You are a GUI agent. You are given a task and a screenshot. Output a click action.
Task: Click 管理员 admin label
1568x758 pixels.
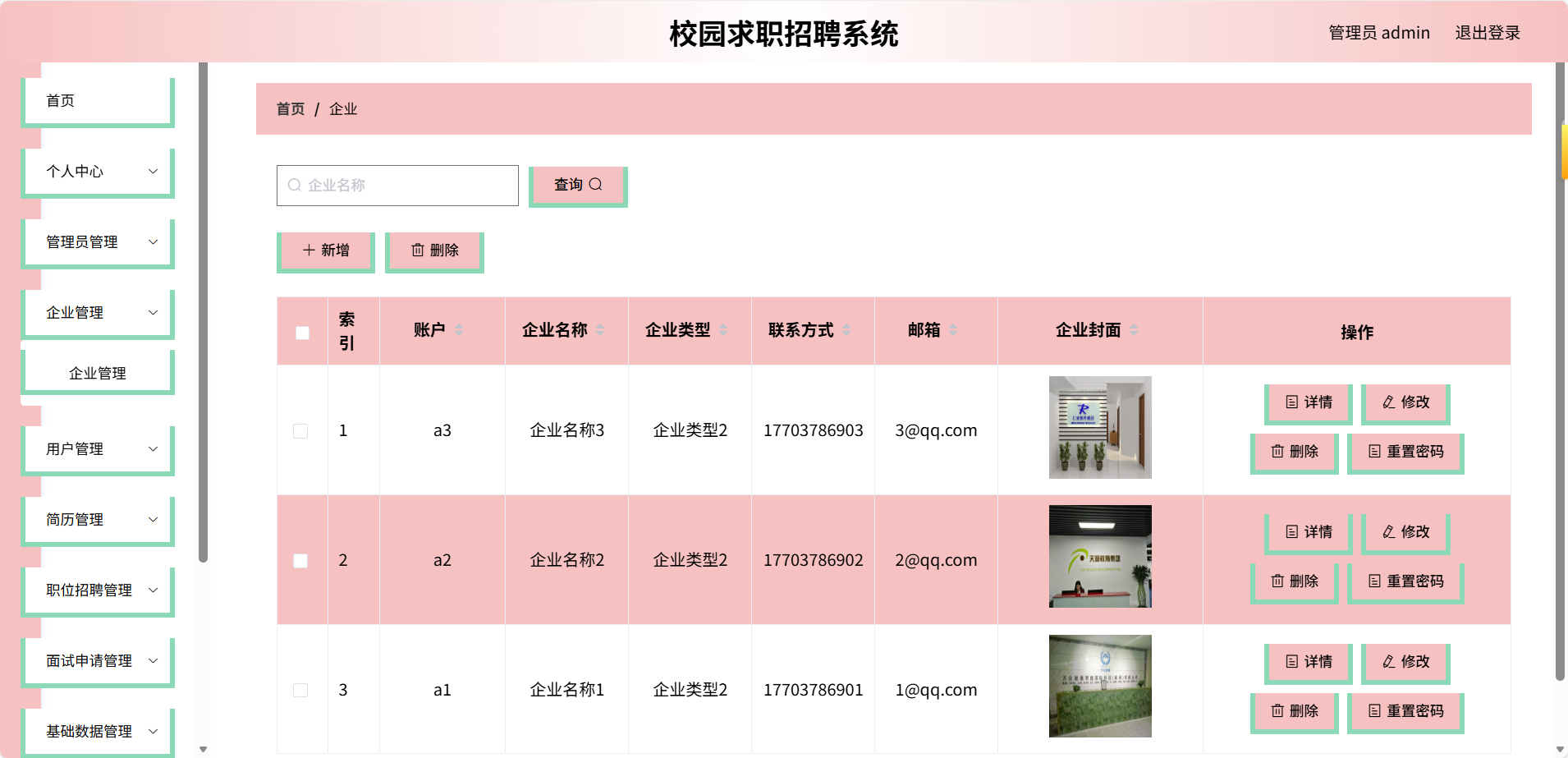pyautogui.click(x=1379, y=33)
